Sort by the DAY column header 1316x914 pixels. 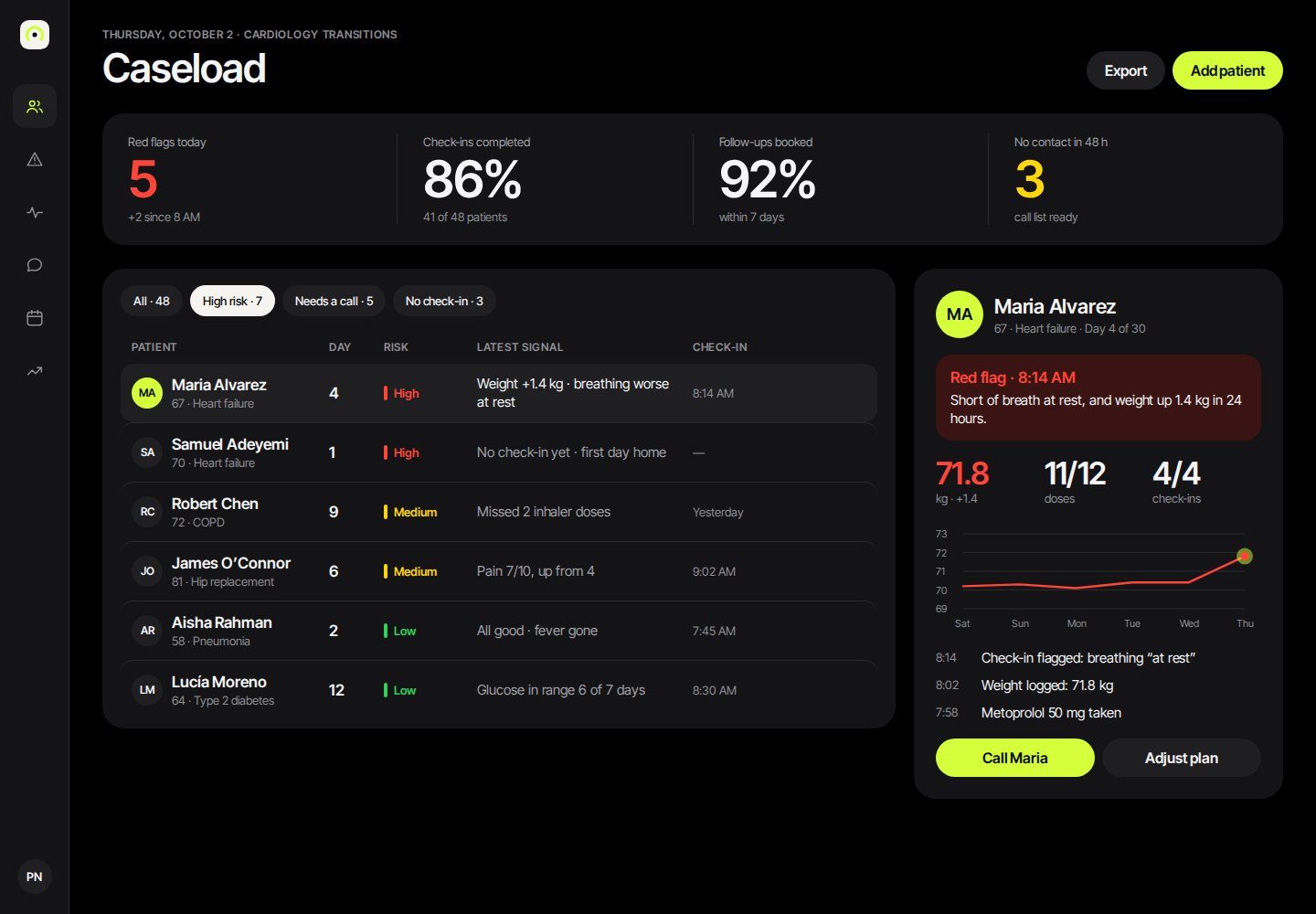(340, 347)
